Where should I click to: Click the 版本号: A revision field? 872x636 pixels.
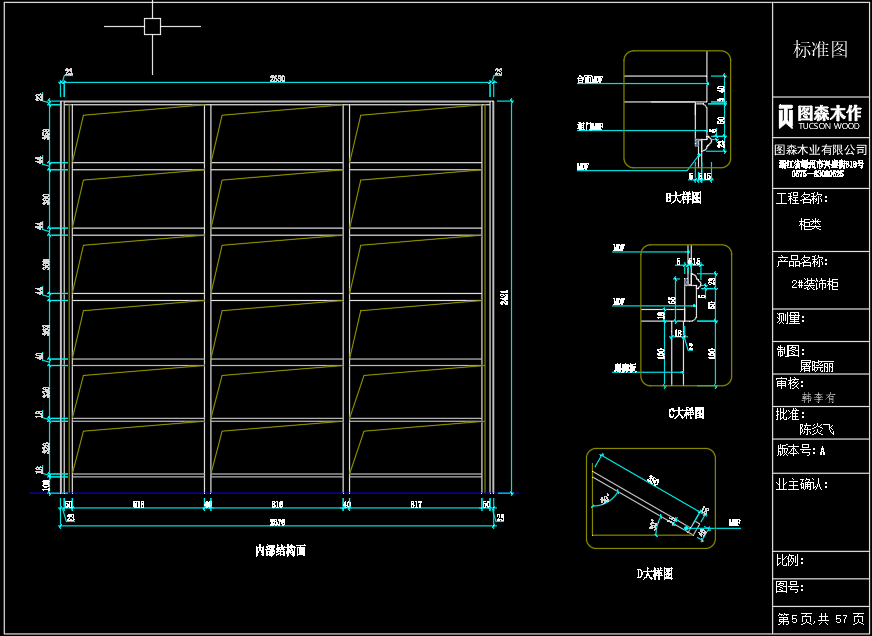point(801,451)
